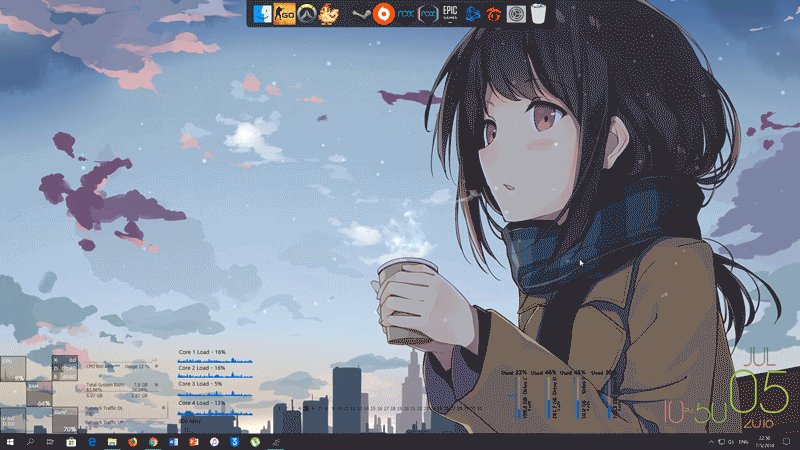Open the Action Center notifications
The image size is (800, 450).
pos(786,442)
